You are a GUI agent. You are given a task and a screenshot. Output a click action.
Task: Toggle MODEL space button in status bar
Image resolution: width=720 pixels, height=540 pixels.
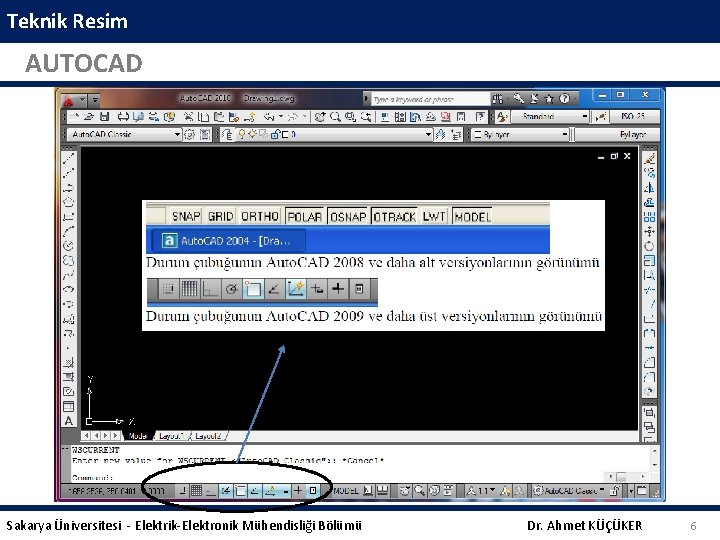click(345, 490)
